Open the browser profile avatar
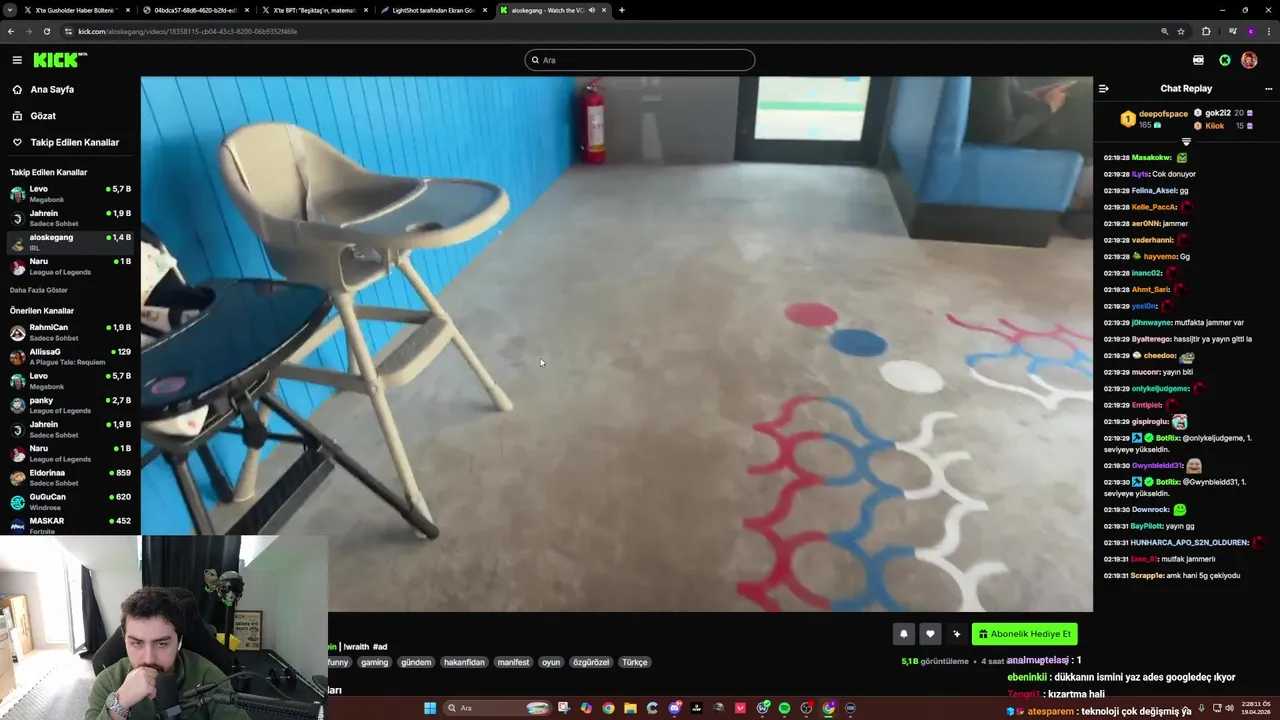1280x720 pixels. (x=1250, y=31)
